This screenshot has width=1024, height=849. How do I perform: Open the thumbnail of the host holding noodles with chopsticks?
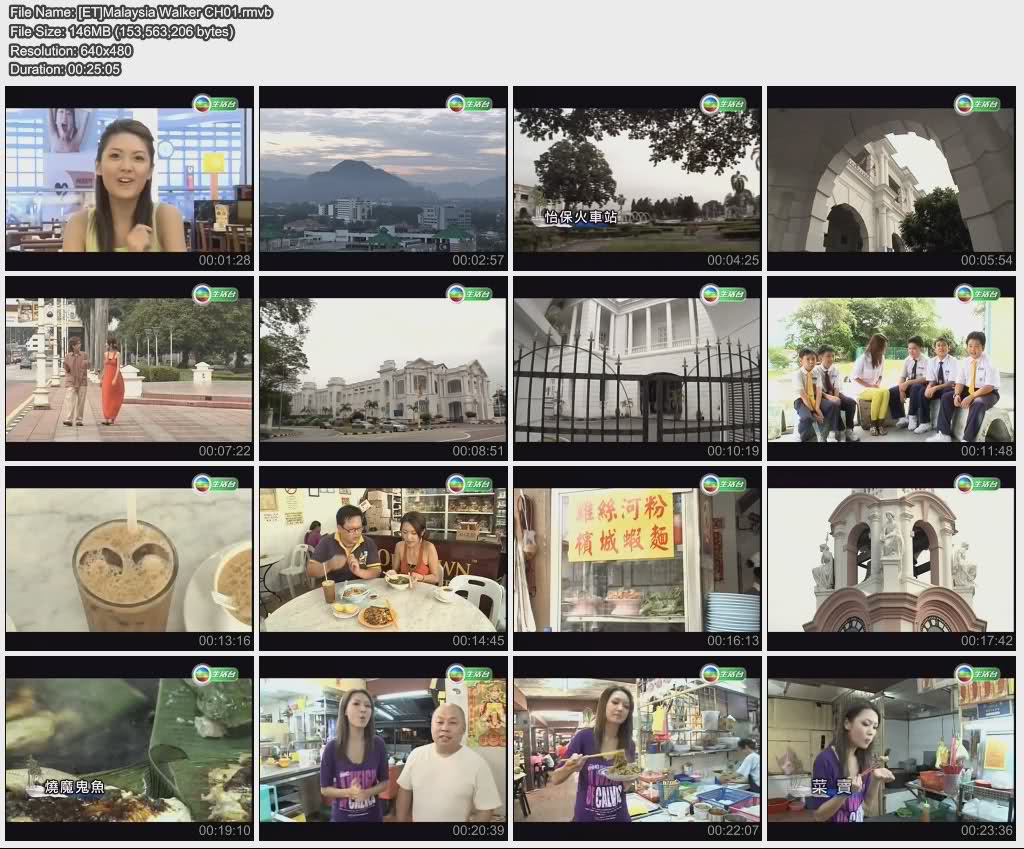coord(637,749)
